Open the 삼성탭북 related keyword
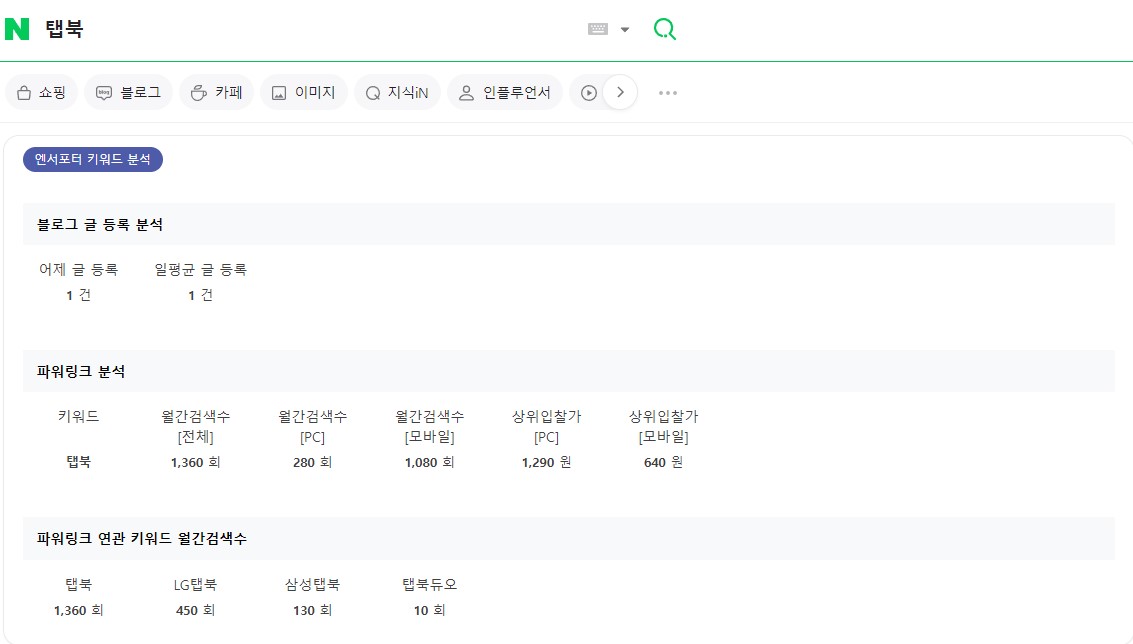The image size is (1133, 644). pyautogui.click(x=312, y=584)
